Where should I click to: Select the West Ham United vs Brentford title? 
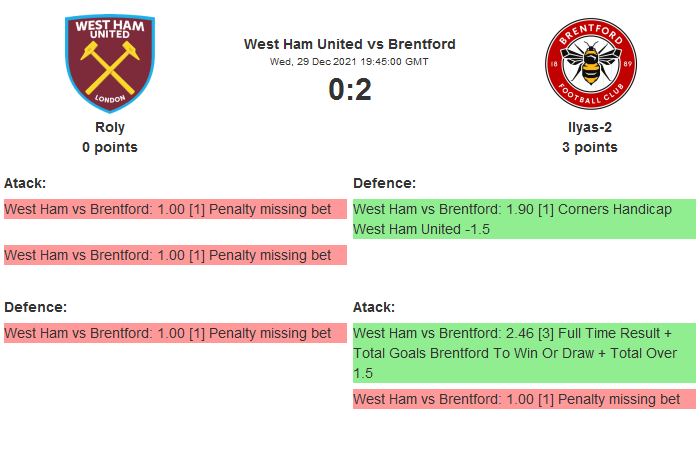click(350, 44)
